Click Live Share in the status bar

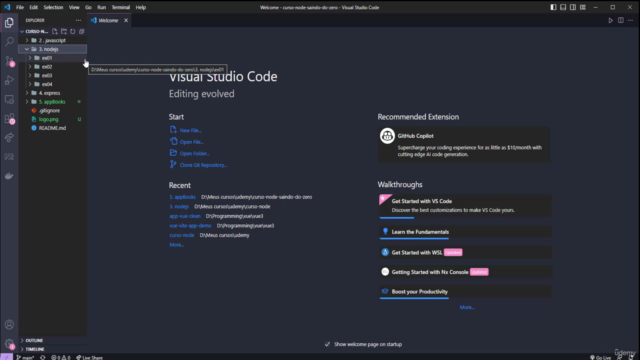(89, 357)
